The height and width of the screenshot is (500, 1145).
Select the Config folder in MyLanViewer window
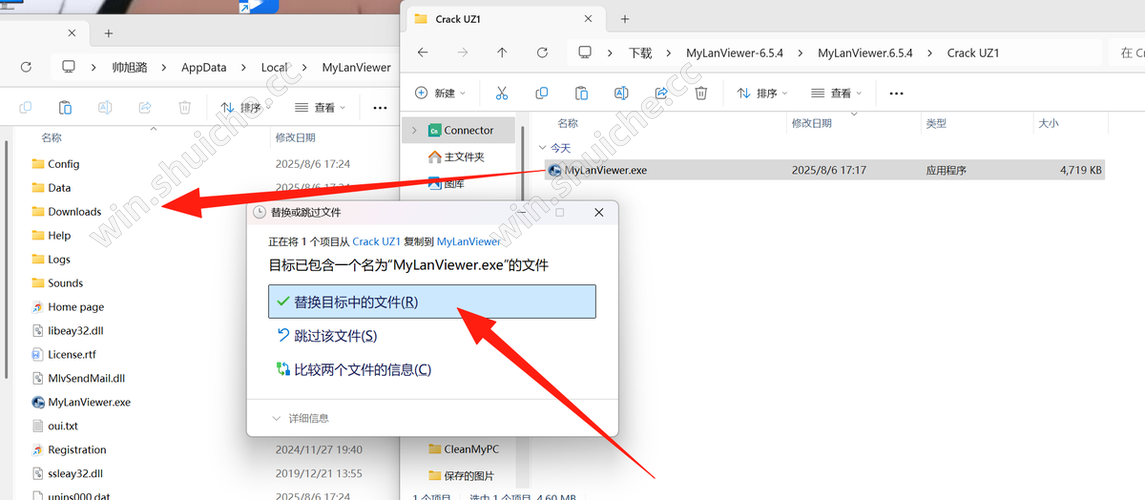[55, 164]
